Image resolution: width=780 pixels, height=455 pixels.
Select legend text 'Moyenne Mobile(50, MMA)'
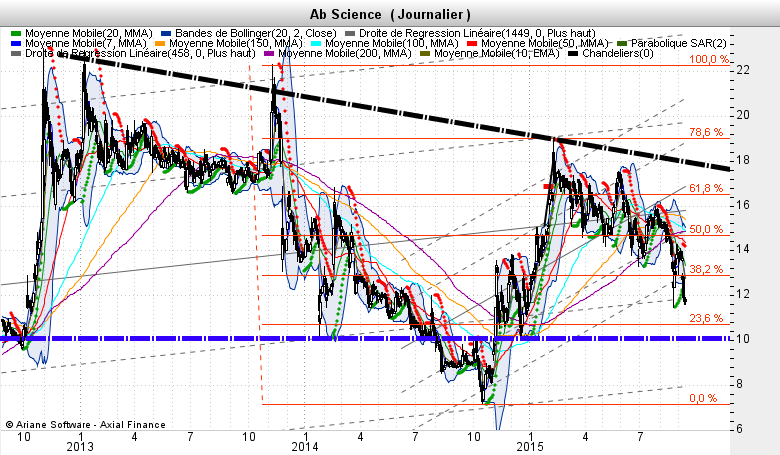click(545, 43)
